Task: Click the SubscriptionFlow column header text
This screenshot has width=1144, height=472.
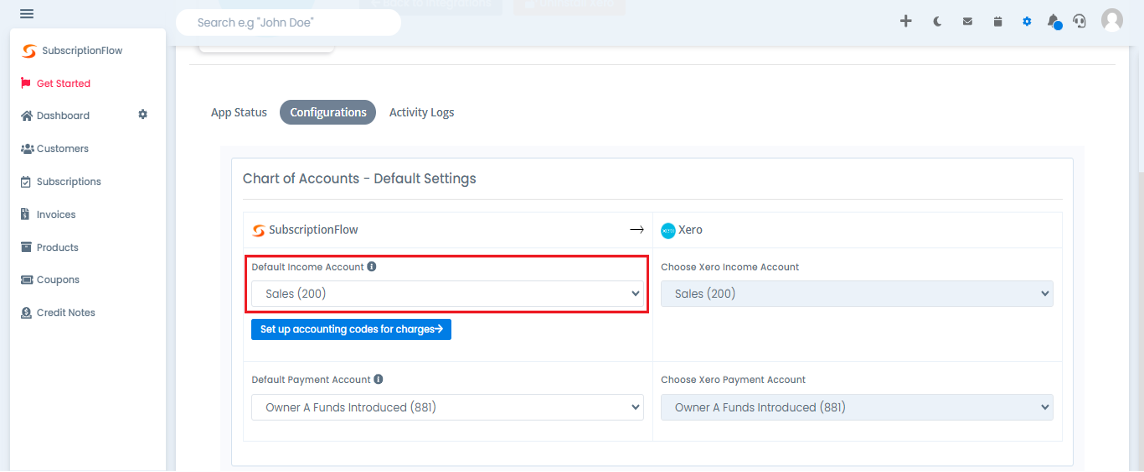Action: click(x=314, y=230)
